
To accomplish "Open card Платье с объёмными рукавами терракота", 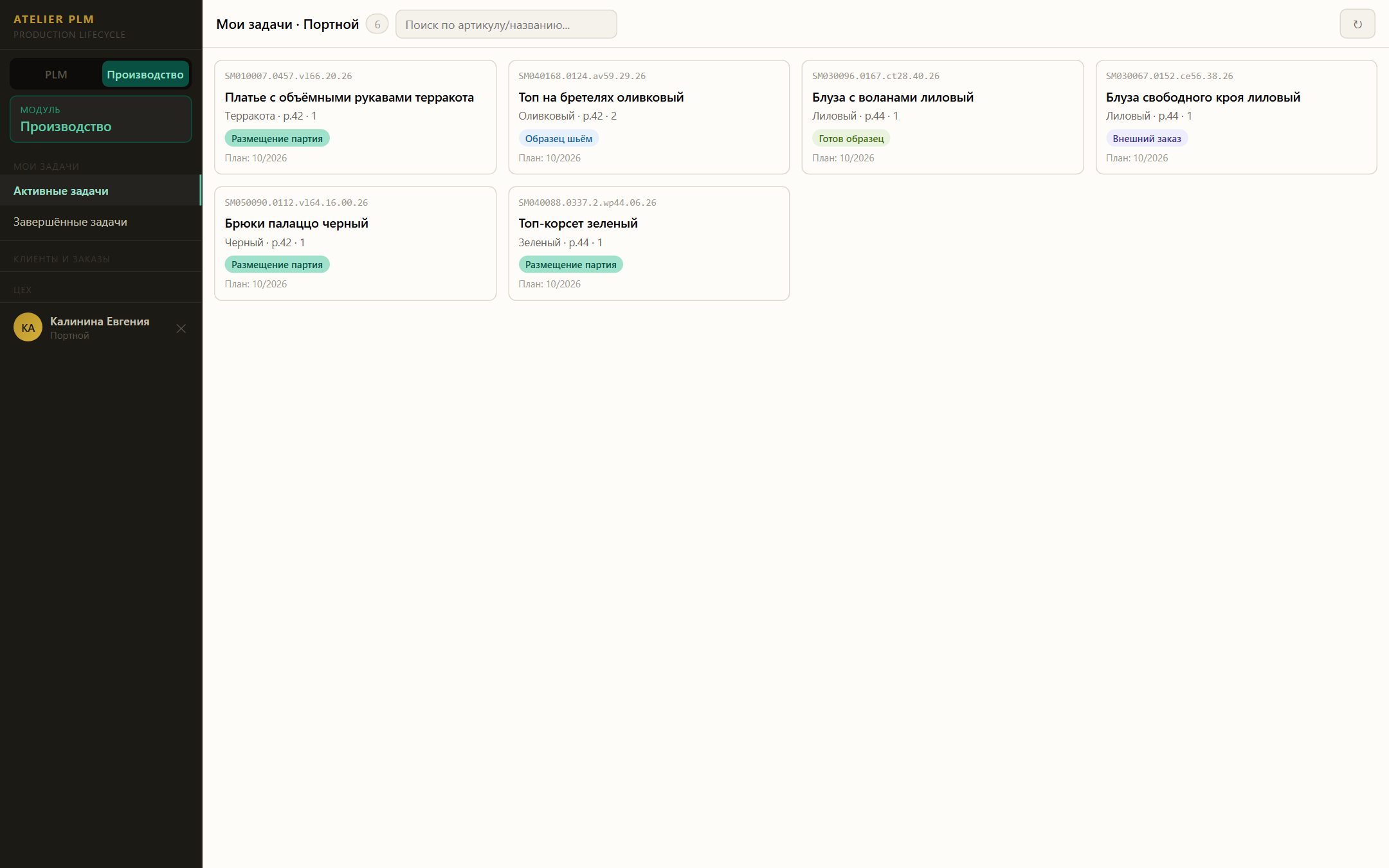I will [355, 117].
